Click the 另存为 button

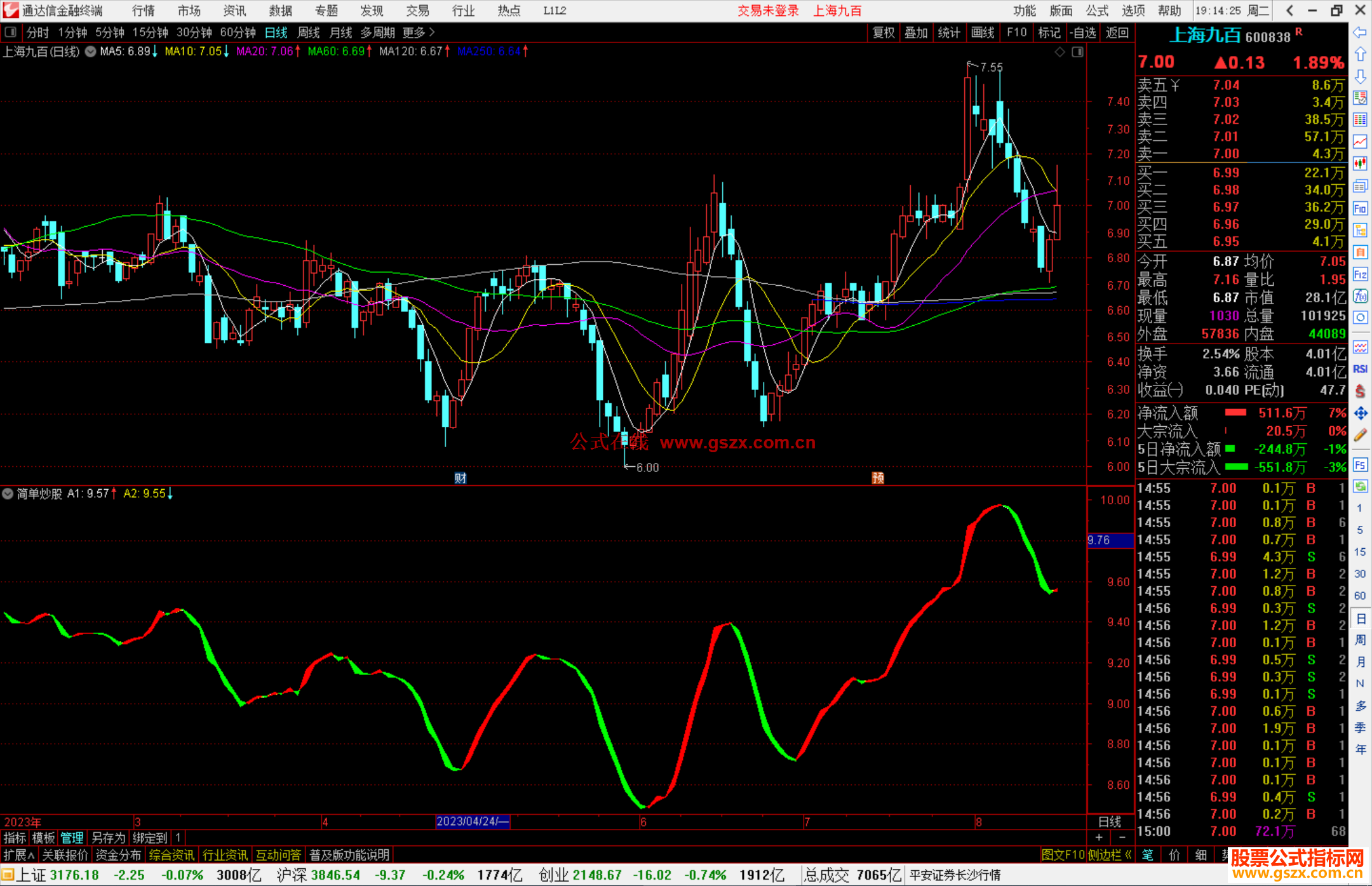[x=108, y=838]
